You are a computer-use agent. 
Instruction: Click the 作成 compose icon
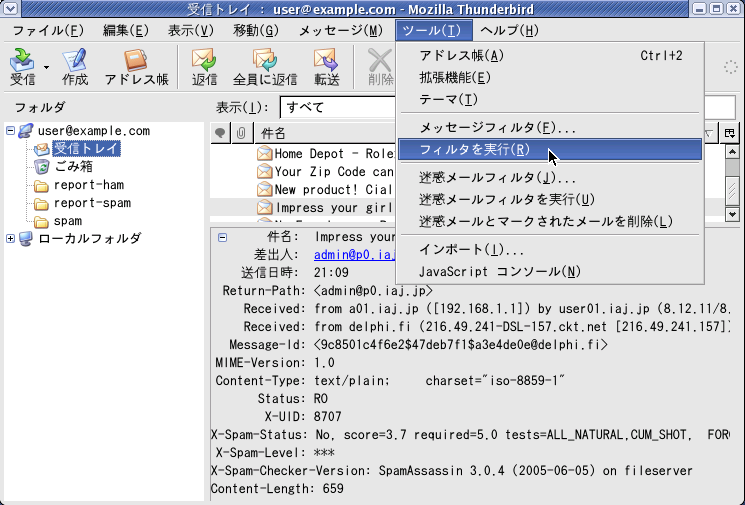[75, 67]
